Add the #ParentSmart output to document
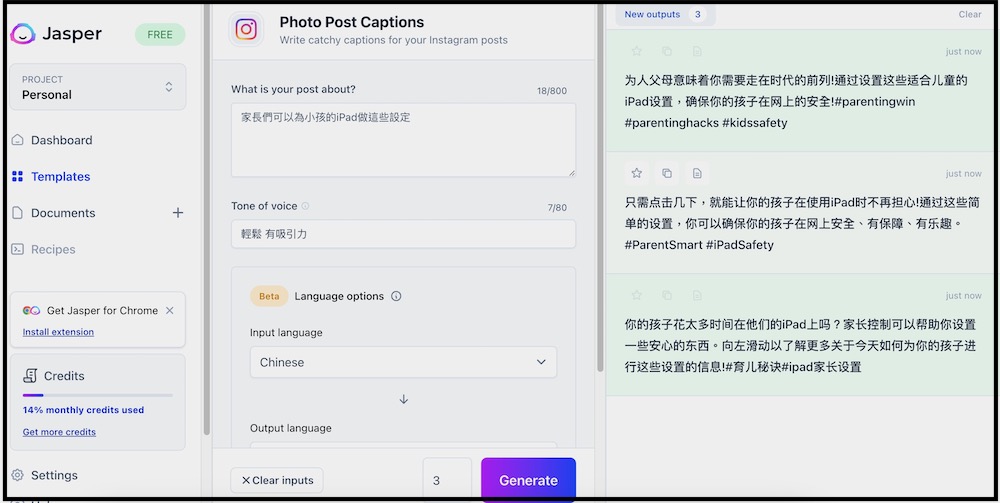Screen dimensions: 1000x503 [697, 173]
